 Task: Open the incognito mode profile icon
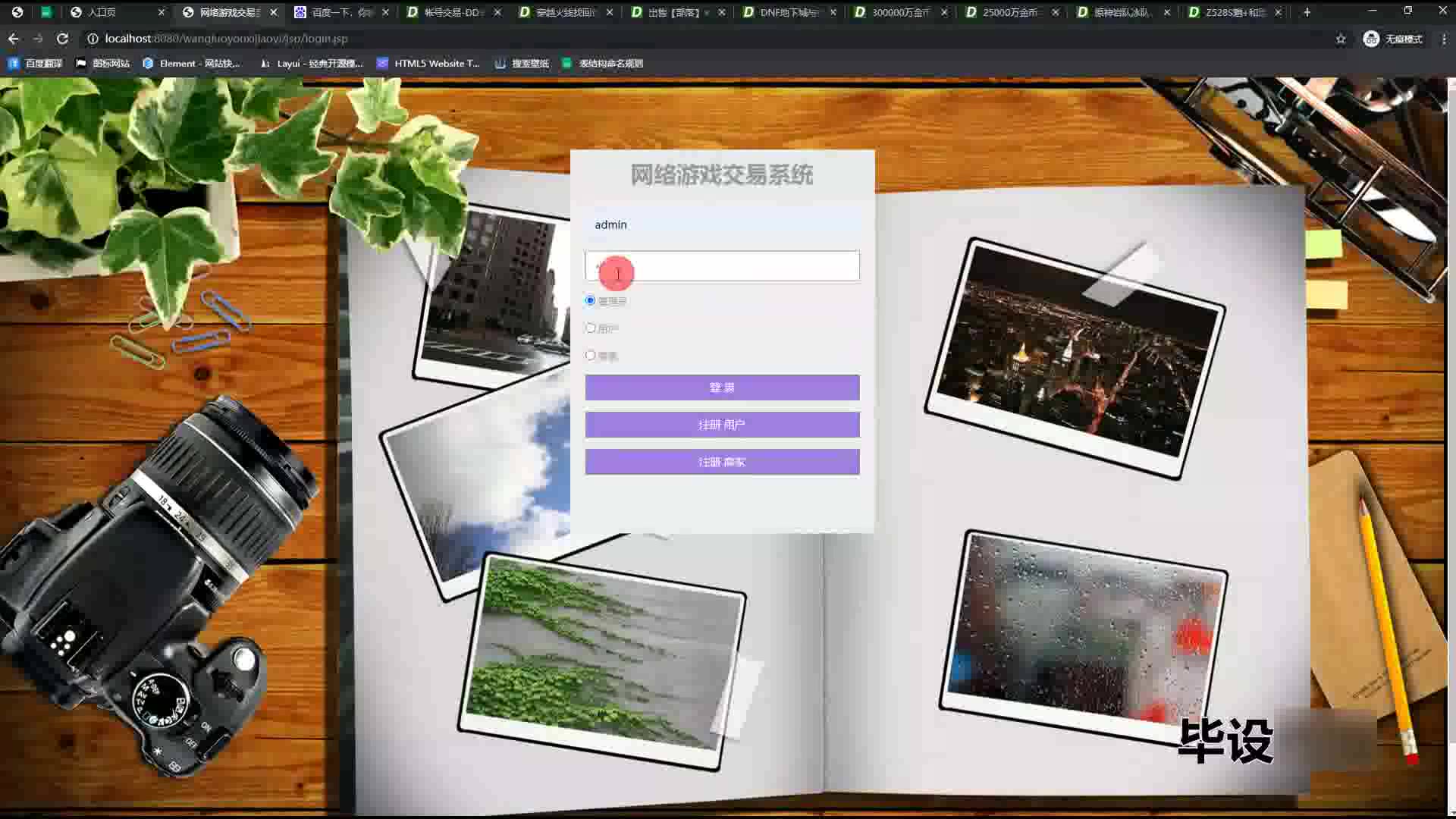(1371, 39)
